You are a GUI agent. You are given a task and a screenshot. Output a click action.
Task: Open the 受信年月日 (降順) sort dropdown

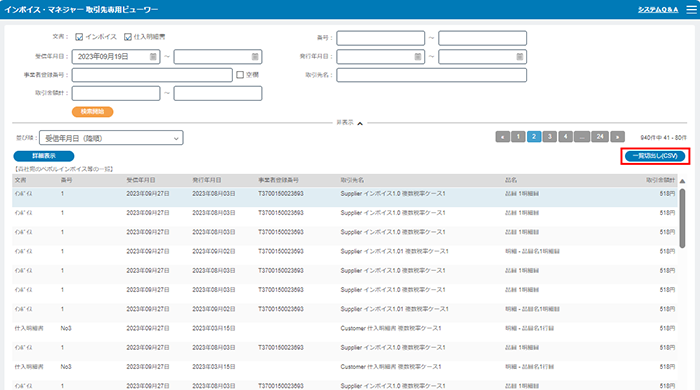pyautogui.click(x=111, y=138)
